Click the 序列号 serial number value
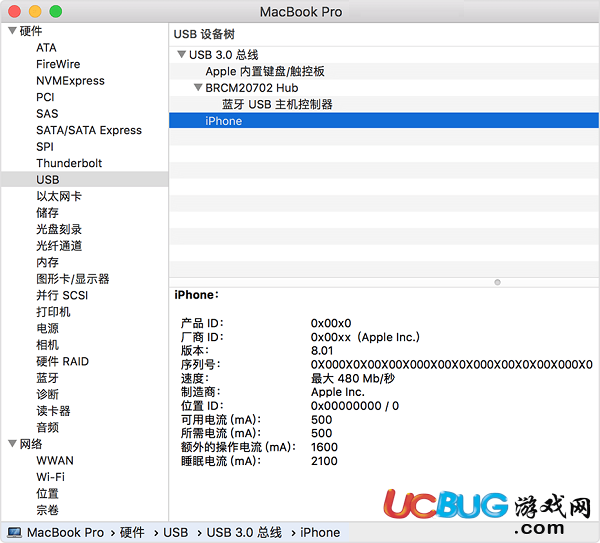 tap(452, 364)
